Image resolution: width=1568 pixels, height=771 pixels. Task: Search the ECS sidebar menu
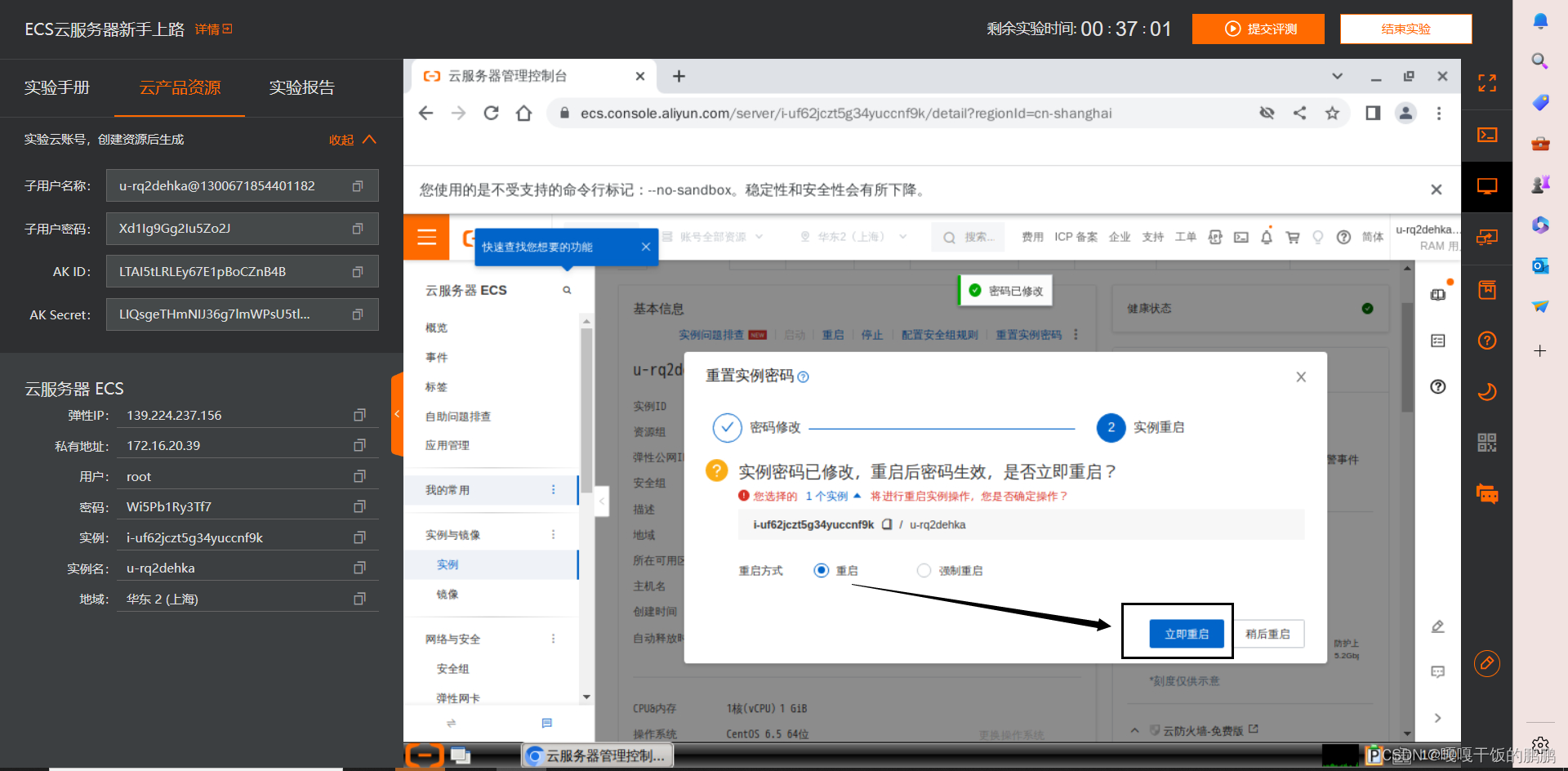[567, 290]
